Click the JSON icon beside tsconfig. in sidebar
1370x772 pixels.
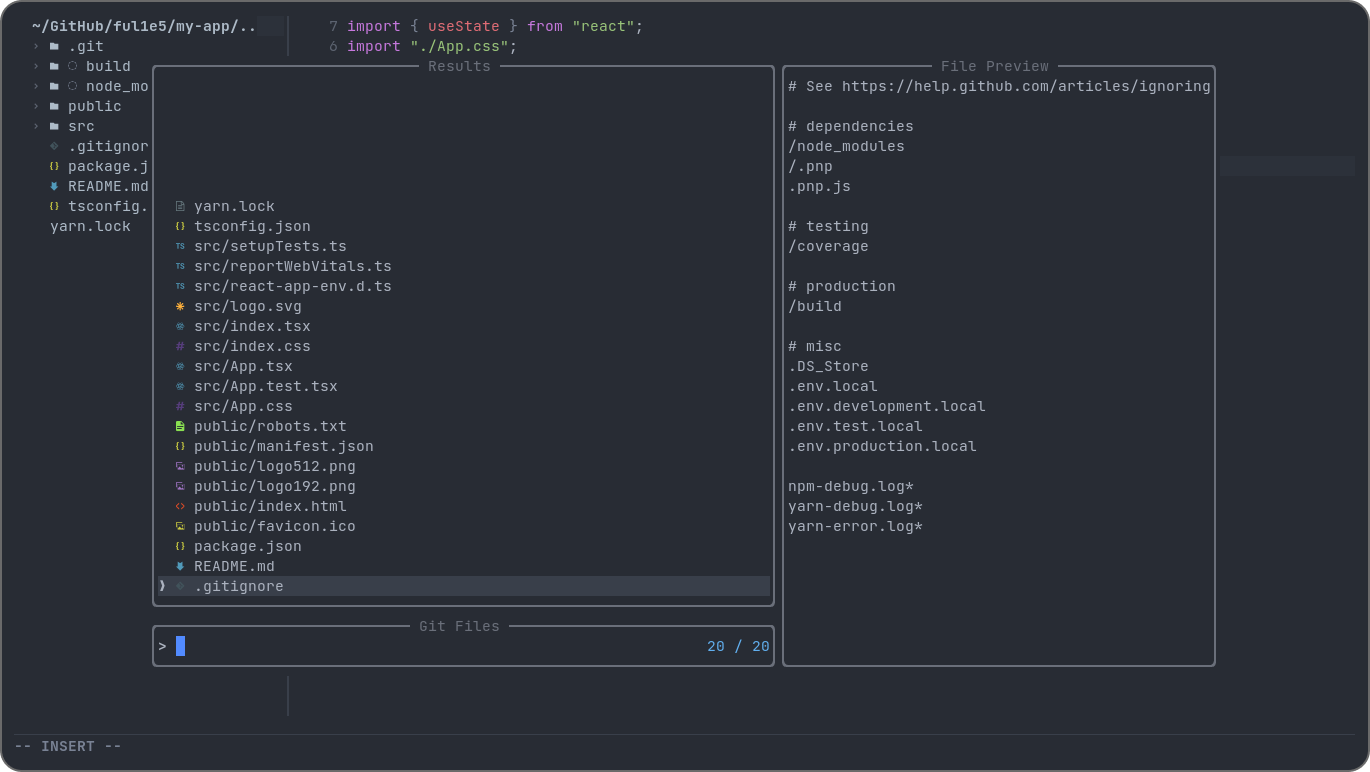54,206
